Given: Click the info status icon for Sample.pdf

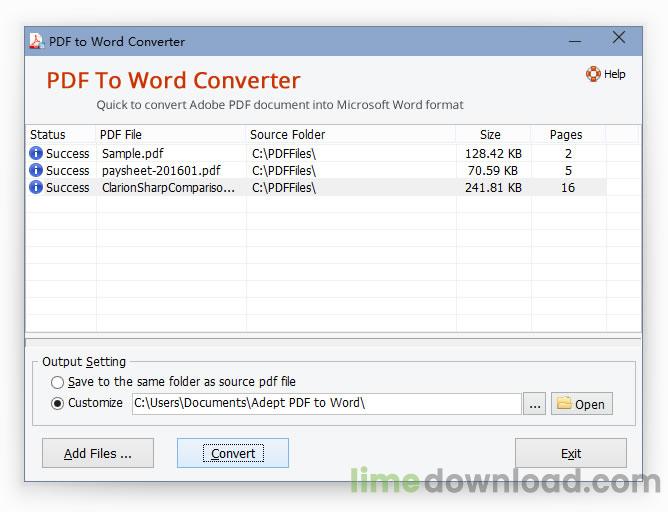Looking at the screenshot, I should pos(36,154).
